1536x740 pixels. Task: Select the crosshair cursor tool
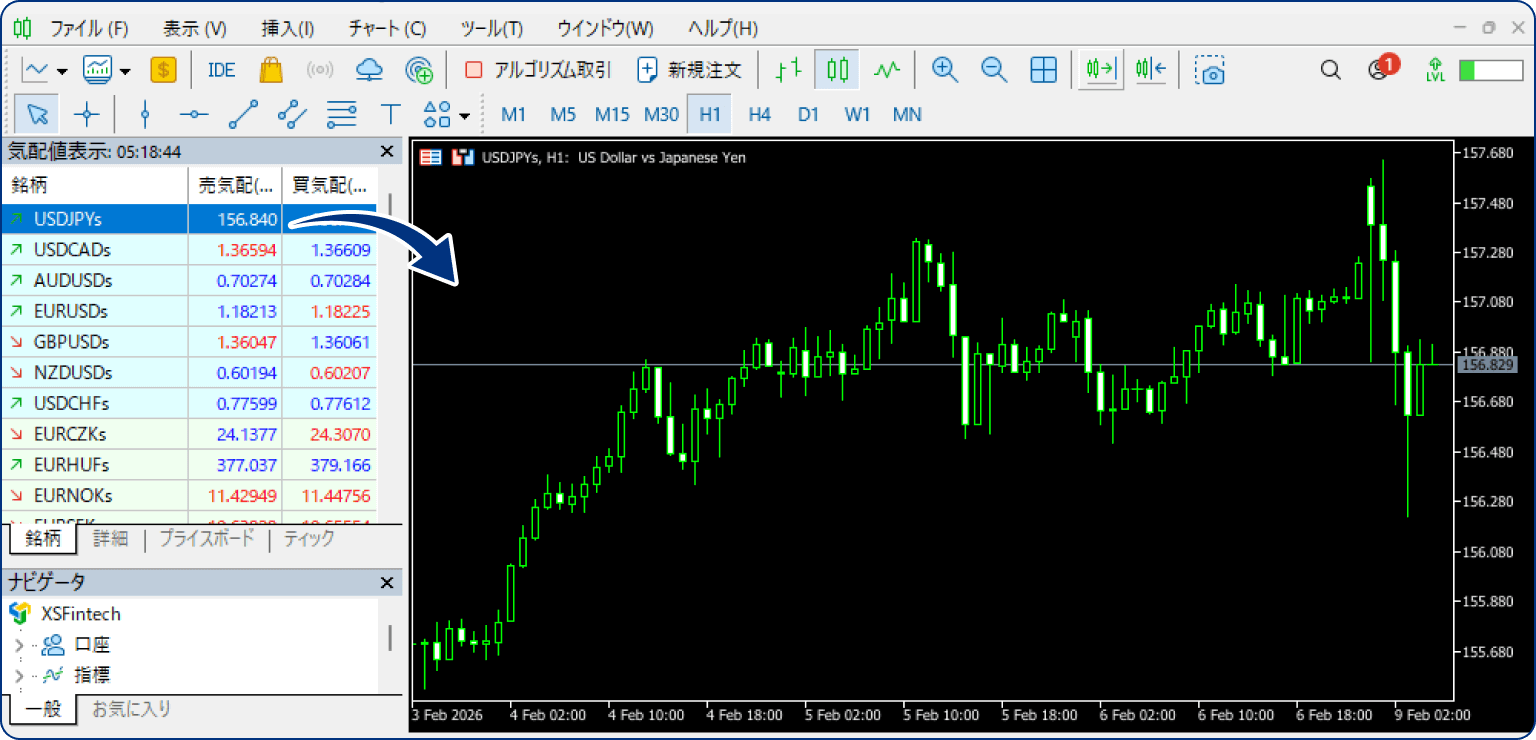(x=87, y=114)
